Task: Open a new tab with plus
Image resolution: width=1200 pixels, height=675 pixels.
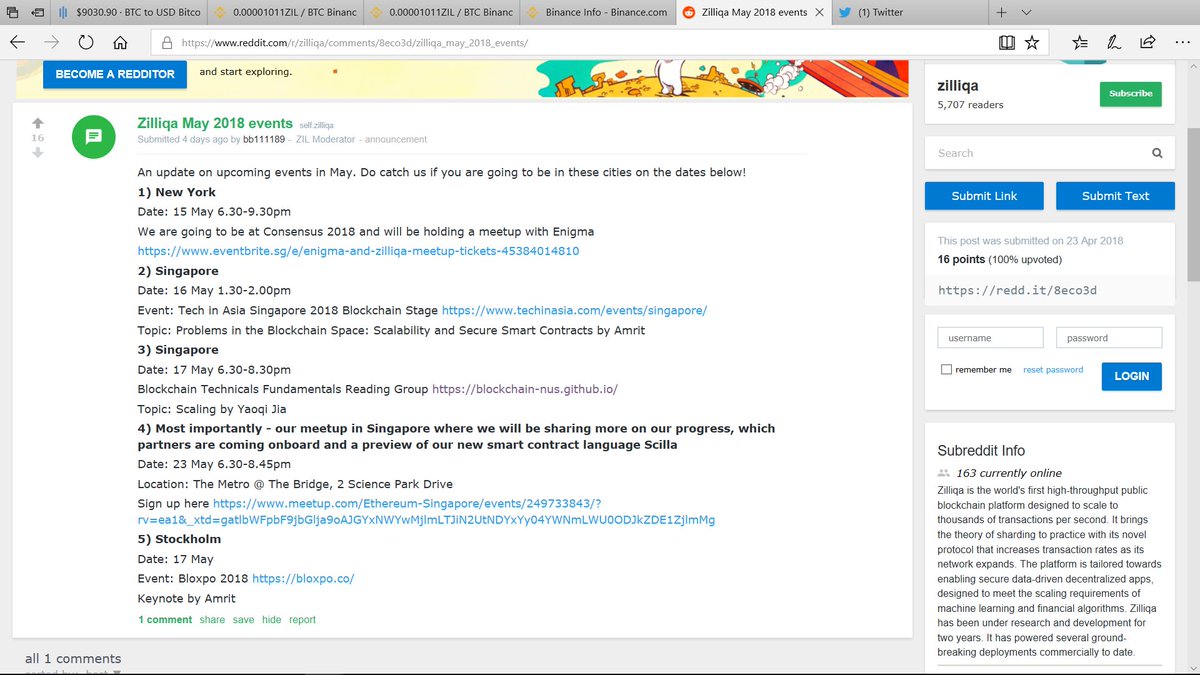Action: (x=1002, y=12)
